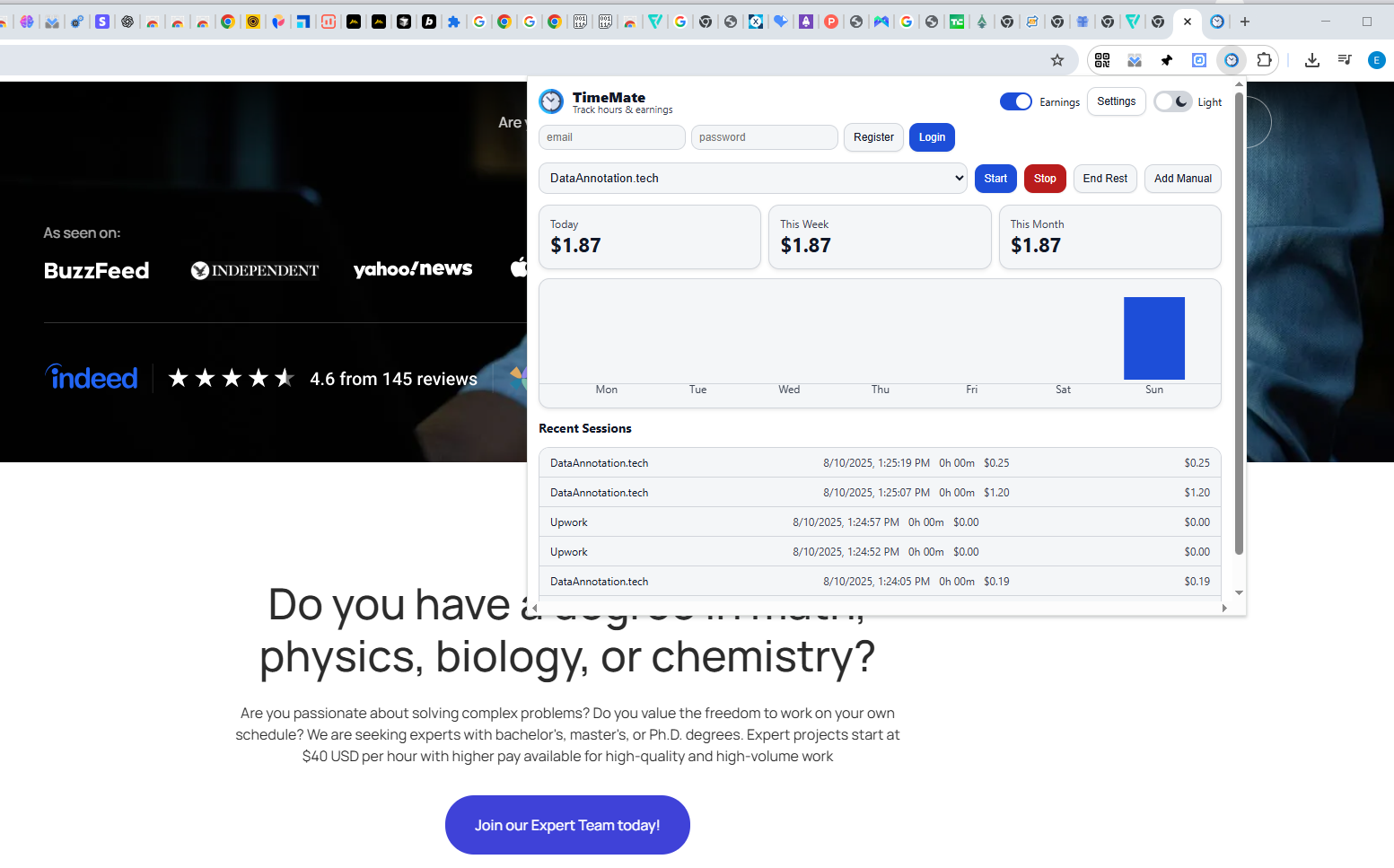The width and height of the screenshot is (1394, 868).
Task: Click the popup vertical scrollbar thumb
Action: point(1240,323)
